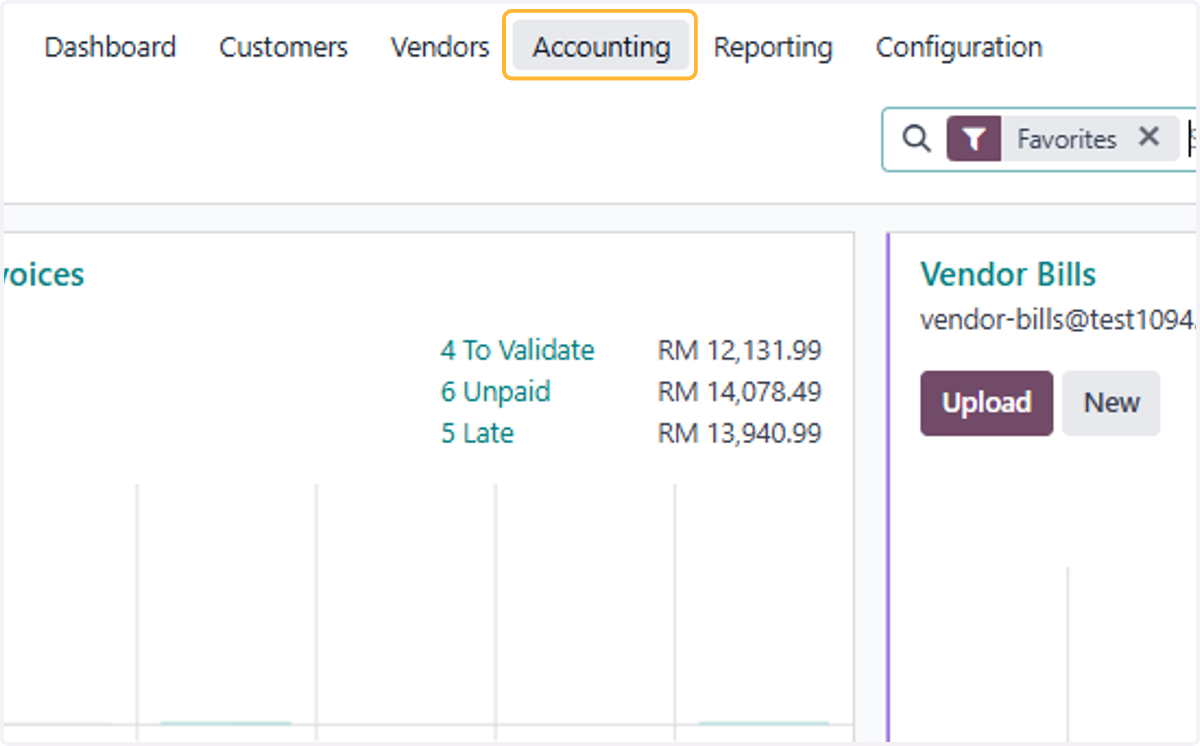The height and width of the screenshot is (746, 1200).
Task: Open the Accounting menu
Action: pos(601,46)
